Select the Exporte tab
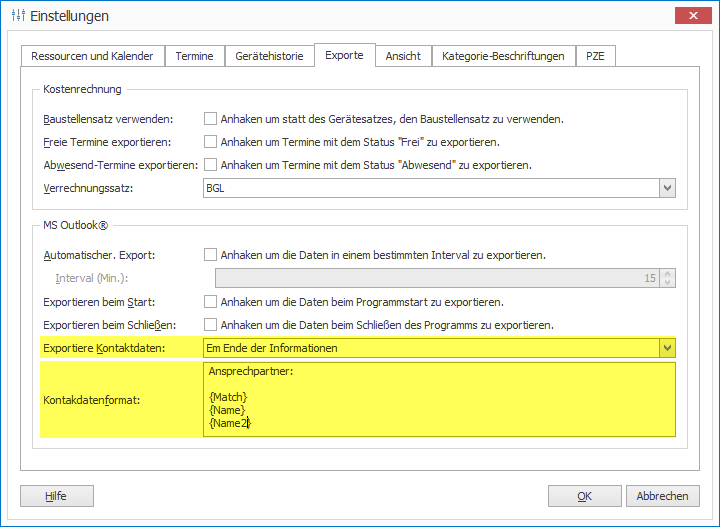The width and height of the screenshot is (720, 527). (x=344, y=55)
